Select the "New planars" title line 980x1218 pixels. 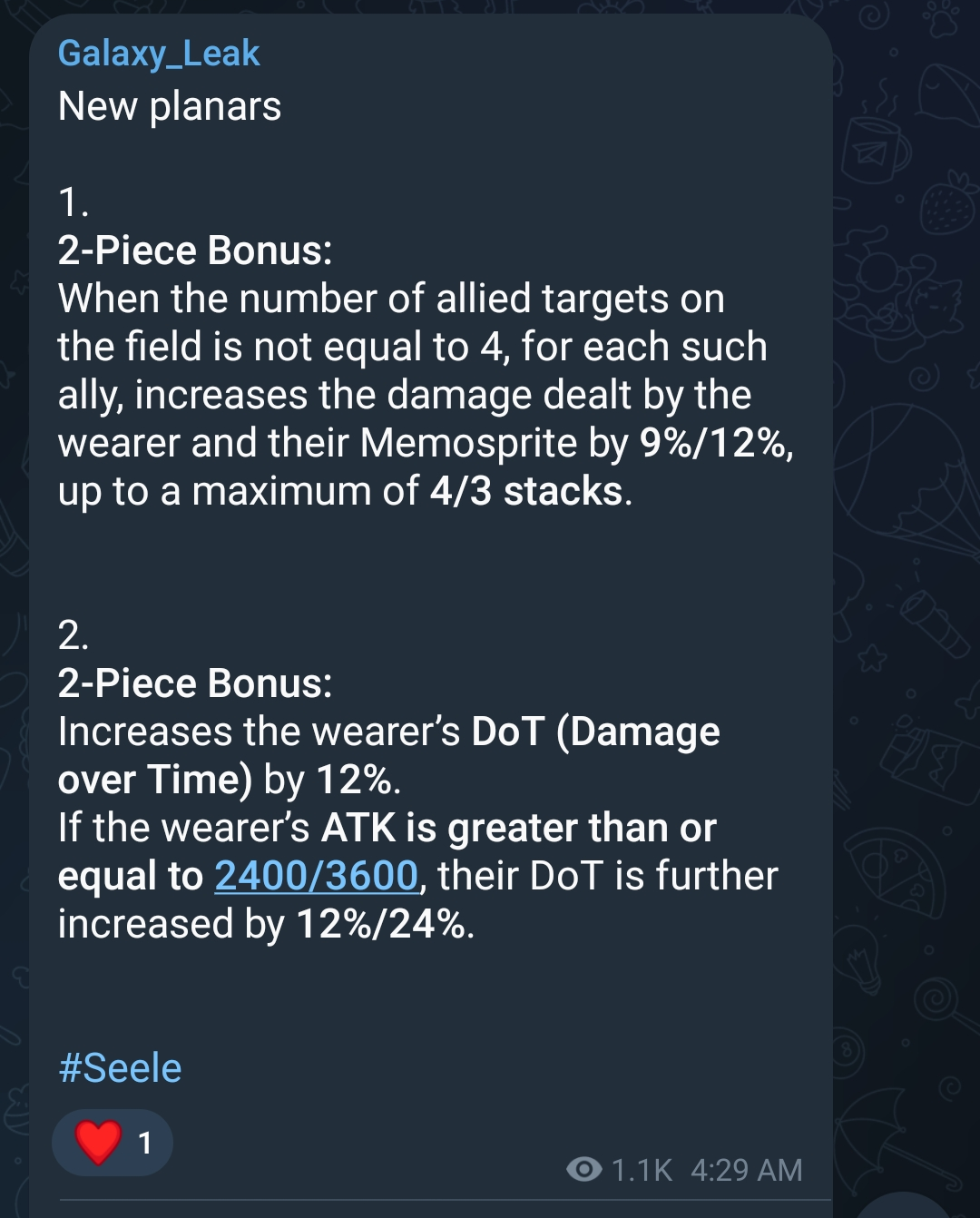coord(170,106)
